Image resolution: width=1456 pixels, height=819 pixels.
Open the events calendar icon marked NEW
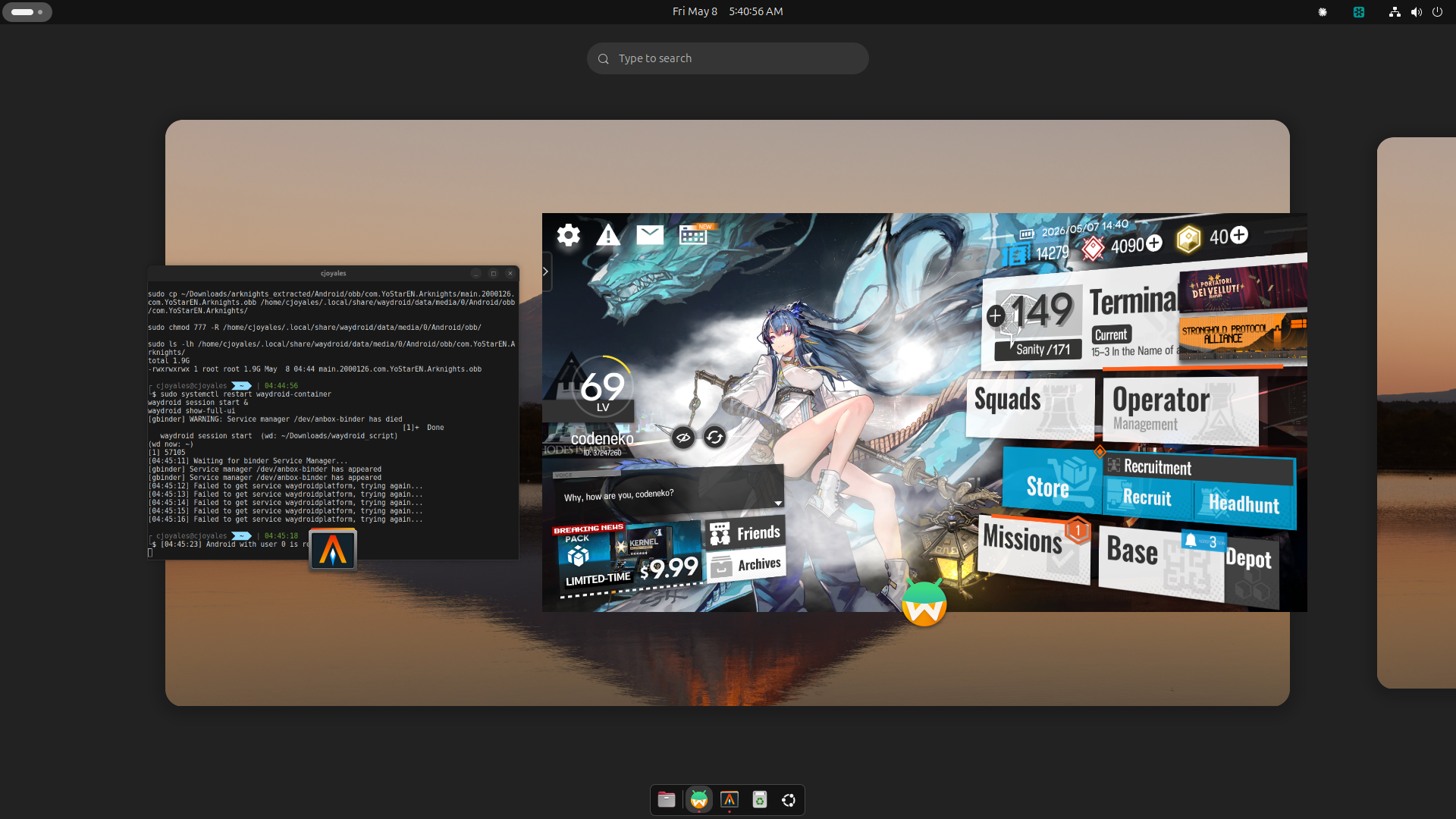(x=694, y=234)
